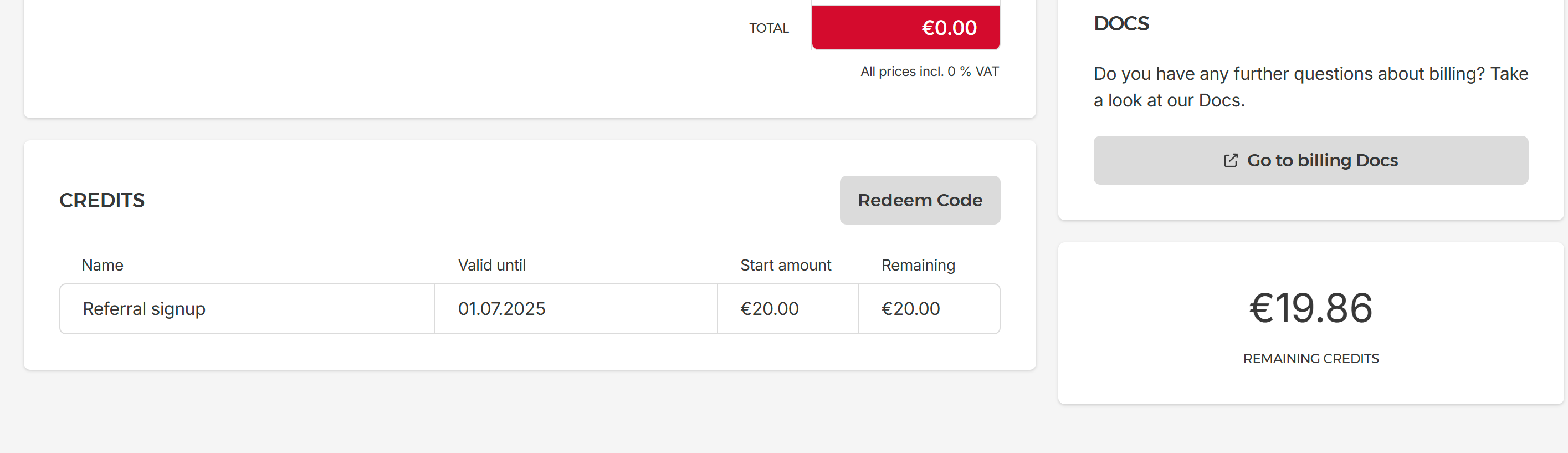Click the CREDITS section heading

(101, 200)
